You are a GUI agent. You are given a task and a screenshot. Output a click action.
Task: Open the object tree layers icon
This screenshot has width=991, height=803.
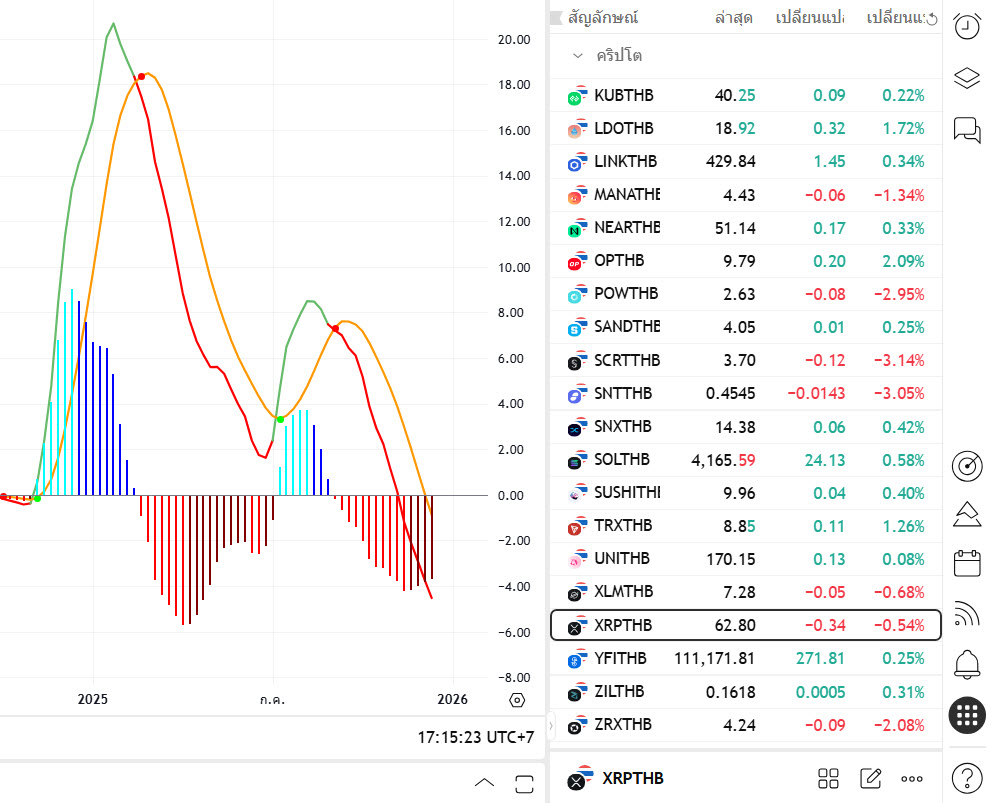966,78
